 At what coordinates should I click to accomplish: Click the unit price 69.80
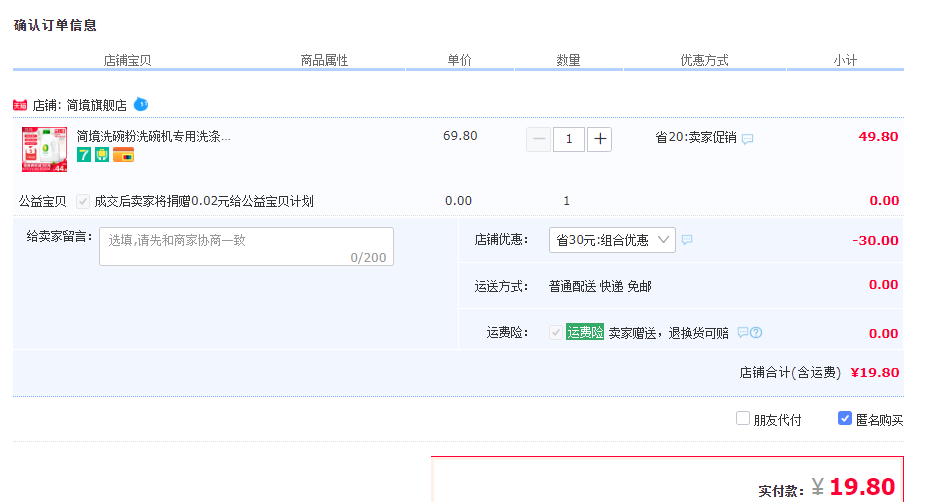460,136
